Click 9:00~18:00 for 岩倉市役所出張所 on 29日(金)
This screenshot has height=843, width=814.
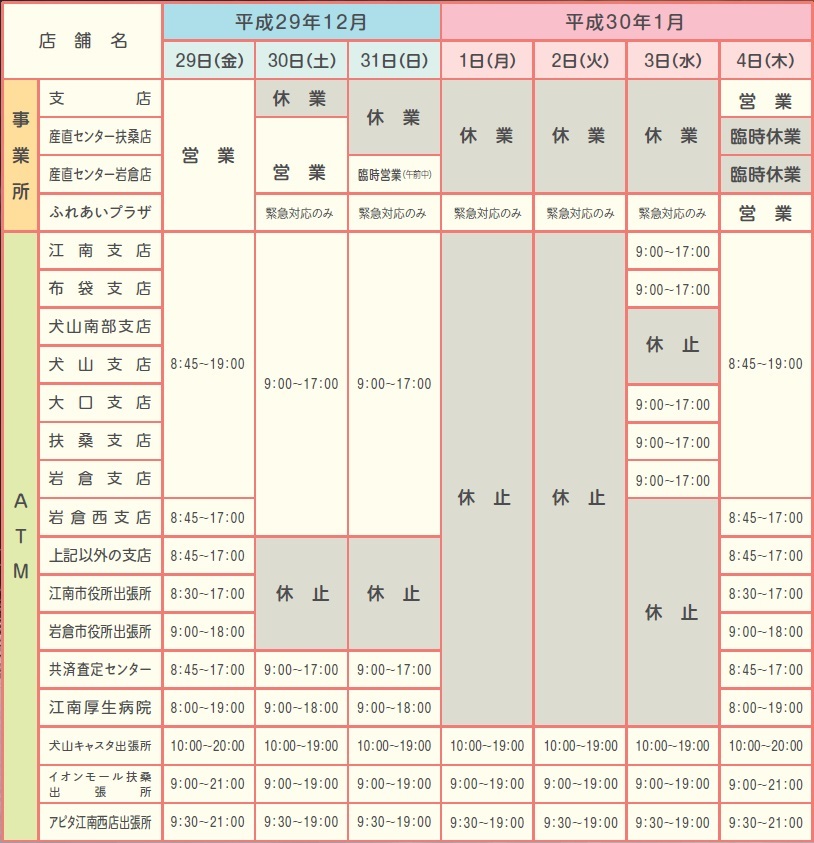(209, 631)
